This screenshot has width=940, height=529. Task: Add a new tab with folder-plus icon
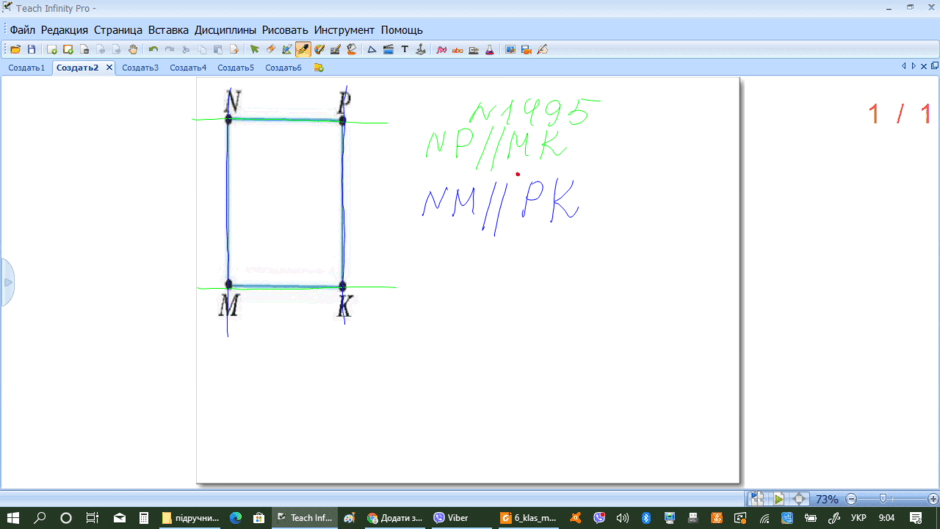pyautogui.click(x=319, y=68)
